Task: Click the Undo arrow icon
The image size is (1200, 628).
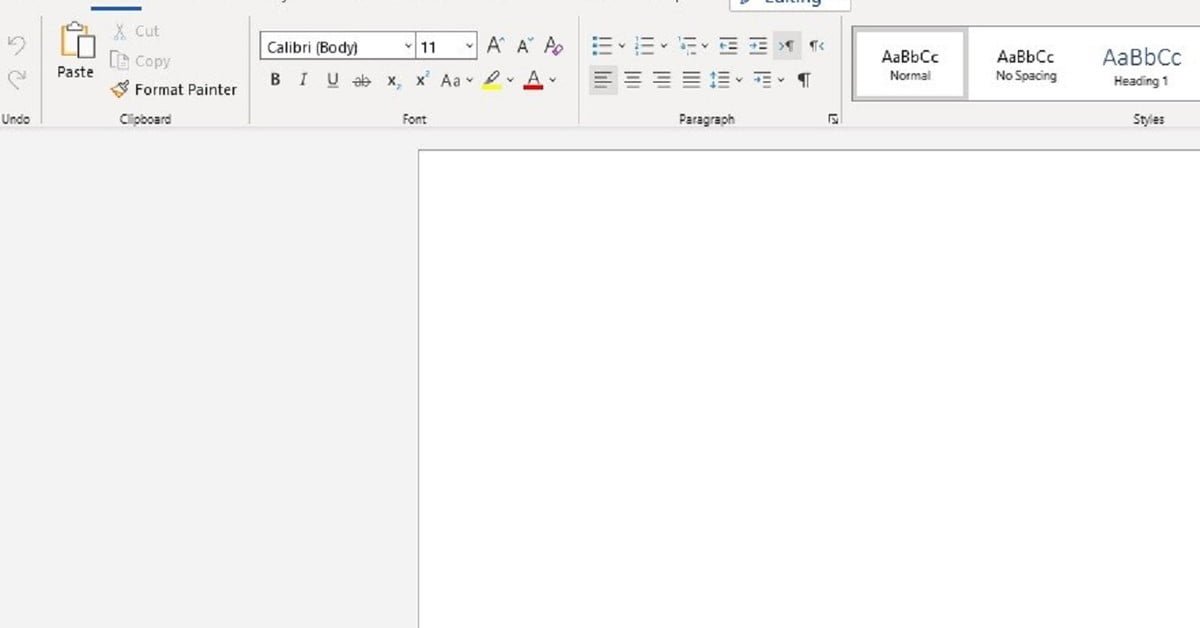Action: point(17,46)
